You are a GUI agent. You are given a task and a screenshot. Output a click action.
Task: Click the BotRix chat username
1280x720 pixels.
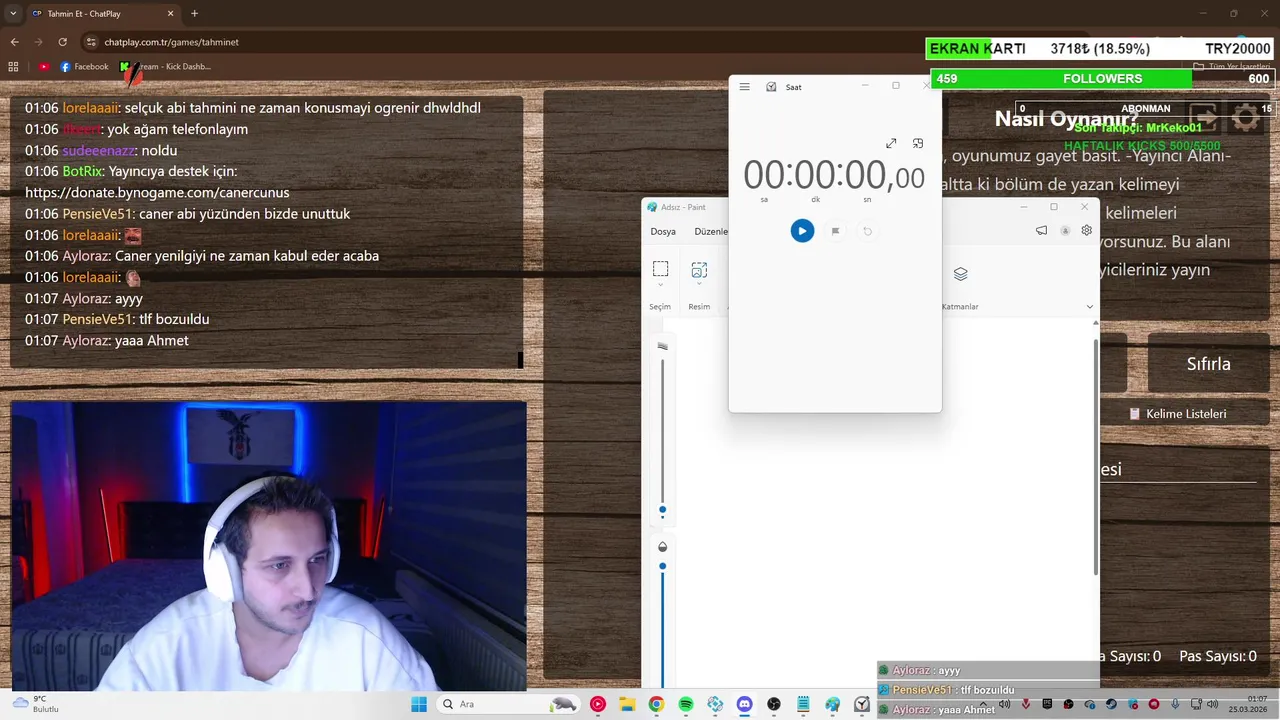(82, 171)
